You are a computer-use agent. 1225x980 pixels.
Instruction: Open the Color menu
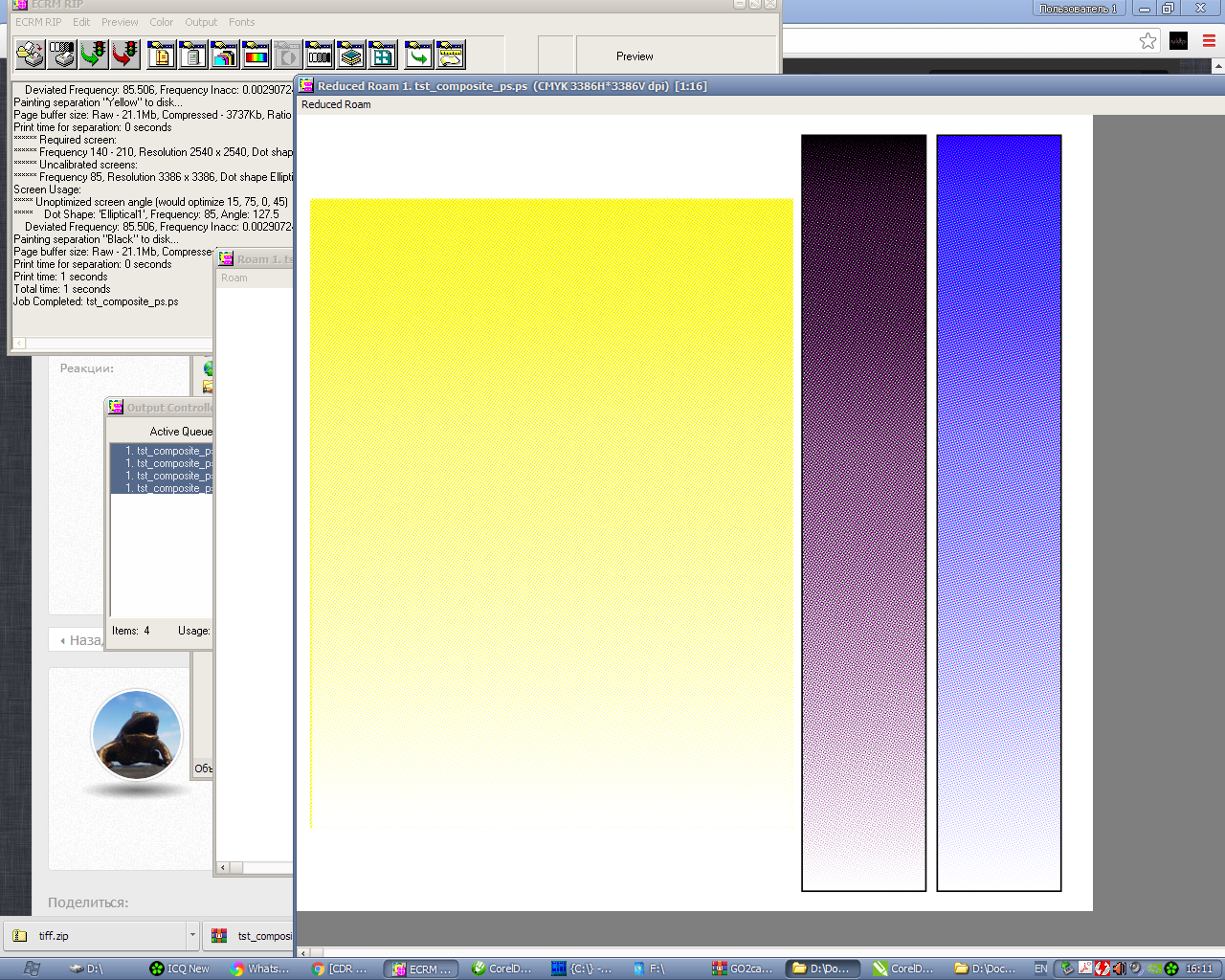click(161, 22)
